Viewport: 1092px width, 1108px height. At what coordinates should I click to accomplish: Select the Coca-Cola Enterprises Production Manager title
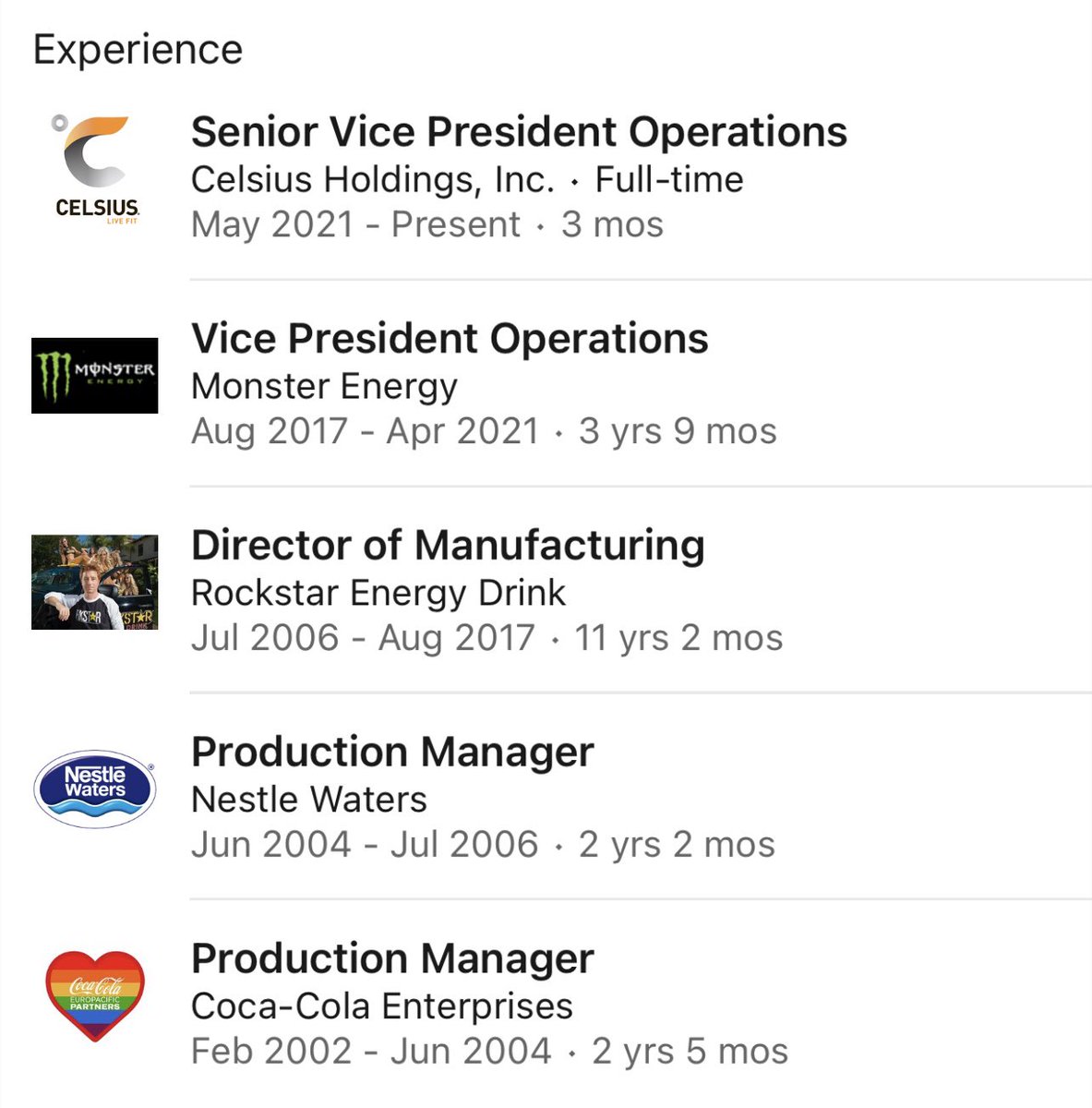coord(392,959)
